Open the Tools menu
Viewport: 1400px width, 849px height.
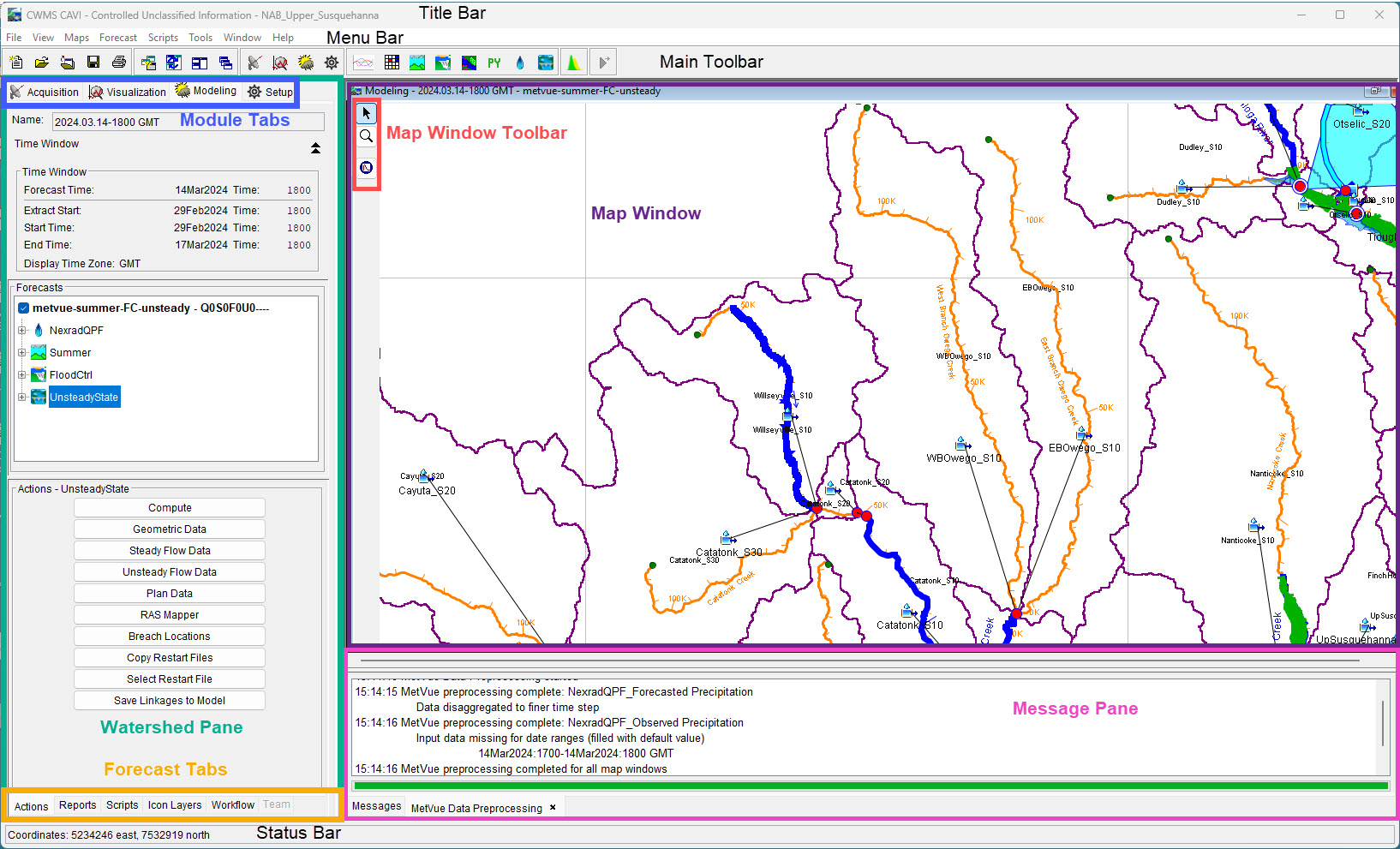(x=200, y=38)
